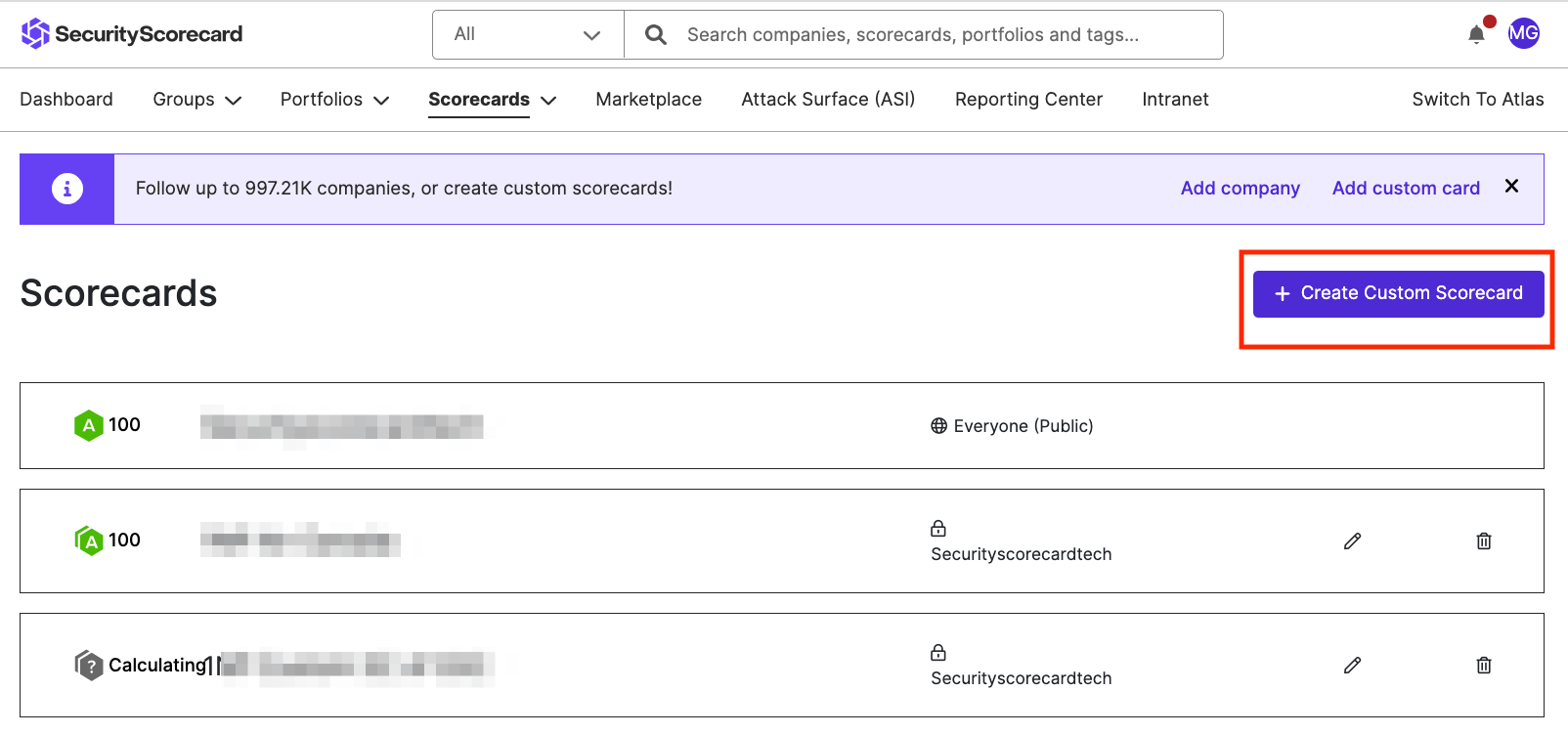Click the 100 score in the second scorecard row
The image size is (1568, 735).
click(x=124, y=540)
